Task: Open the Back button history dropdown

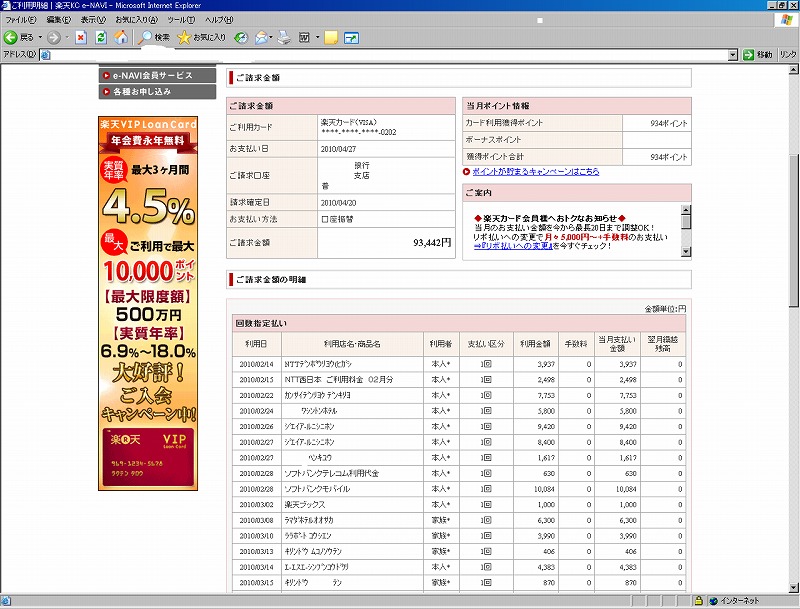Action: tap(40, 37)
